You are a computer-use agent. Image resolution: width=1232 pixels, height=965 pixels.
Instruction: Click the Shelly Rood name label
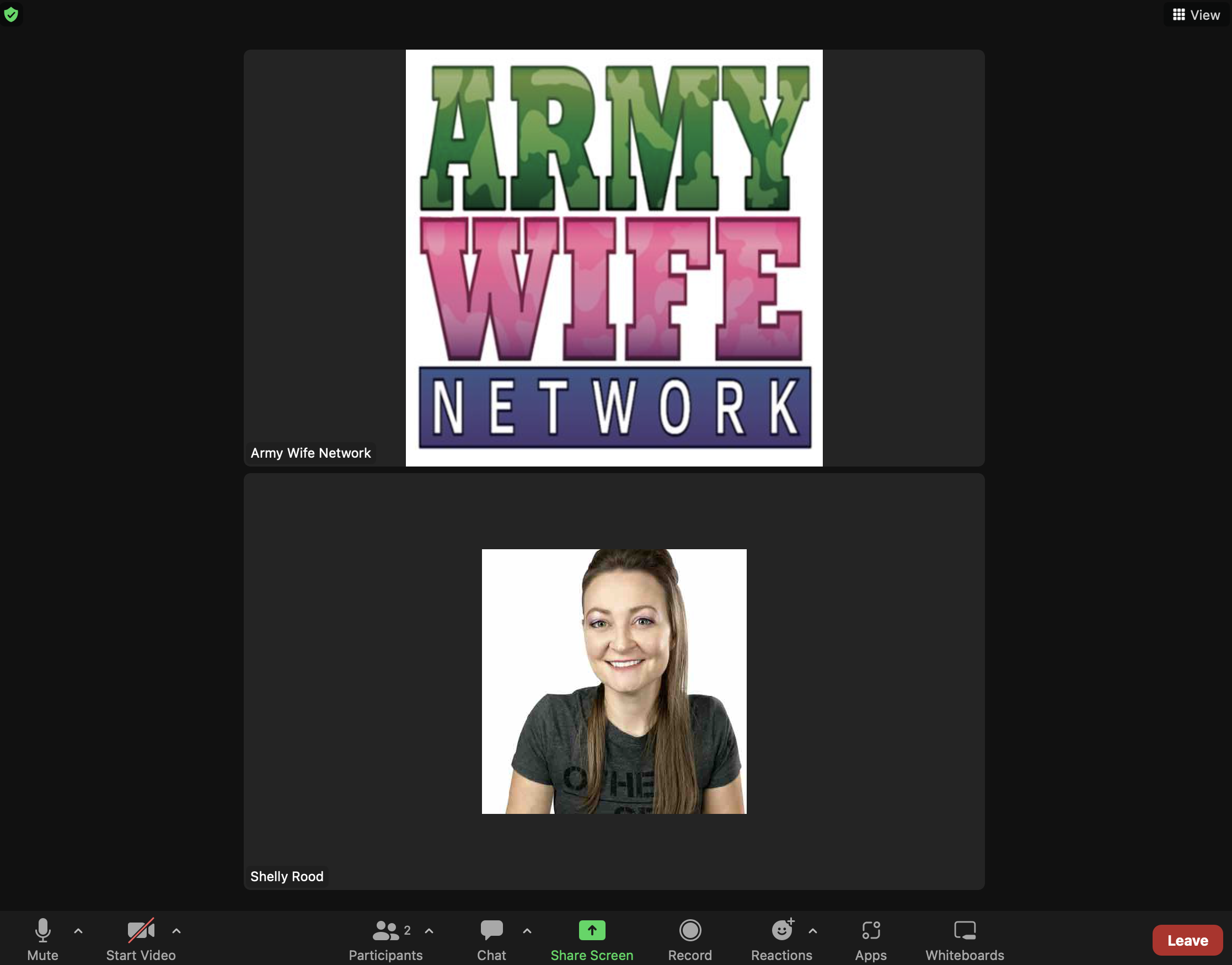(287, 876)
